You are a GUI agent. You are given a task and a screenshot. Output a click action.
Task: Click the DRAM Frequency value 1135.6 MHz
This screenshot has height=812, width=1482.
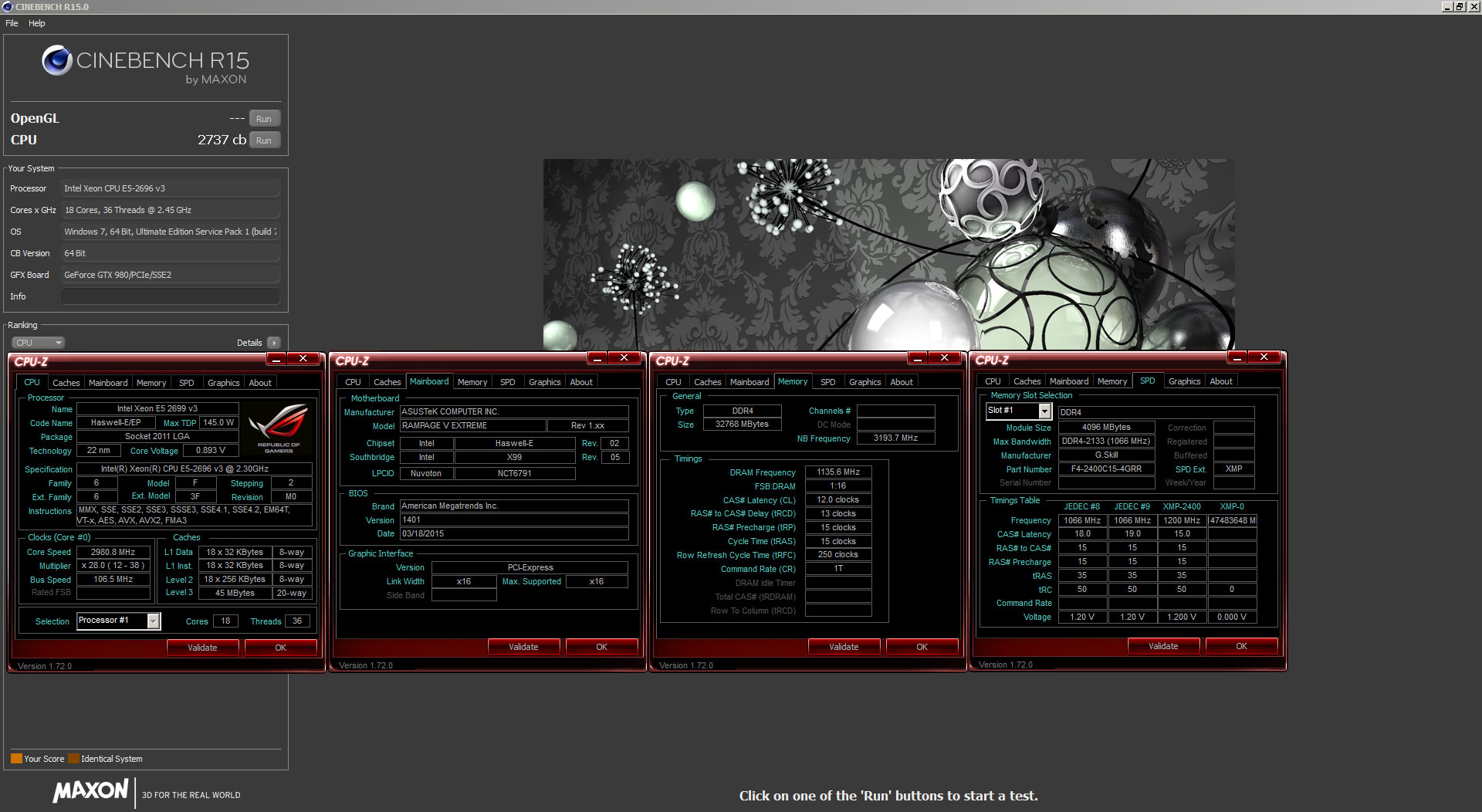838,472
